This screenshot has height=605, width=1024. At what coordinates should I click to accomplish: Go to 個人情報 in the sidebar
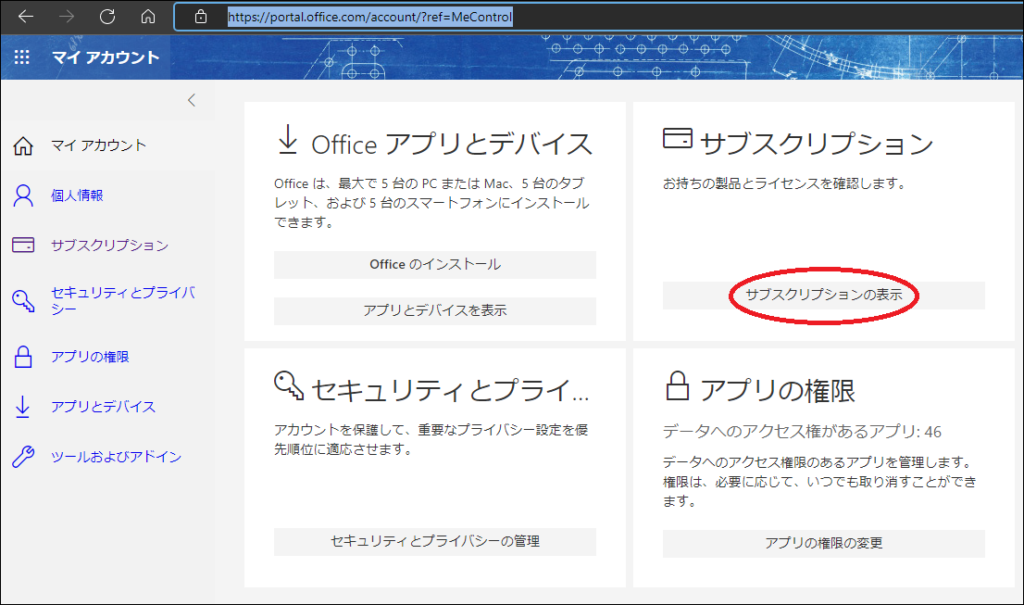pos(77,195)
